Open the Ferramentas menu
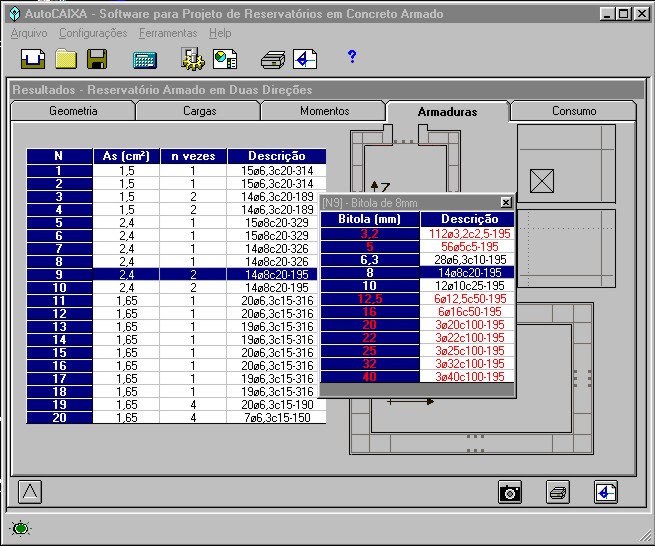 coord(168,33)
